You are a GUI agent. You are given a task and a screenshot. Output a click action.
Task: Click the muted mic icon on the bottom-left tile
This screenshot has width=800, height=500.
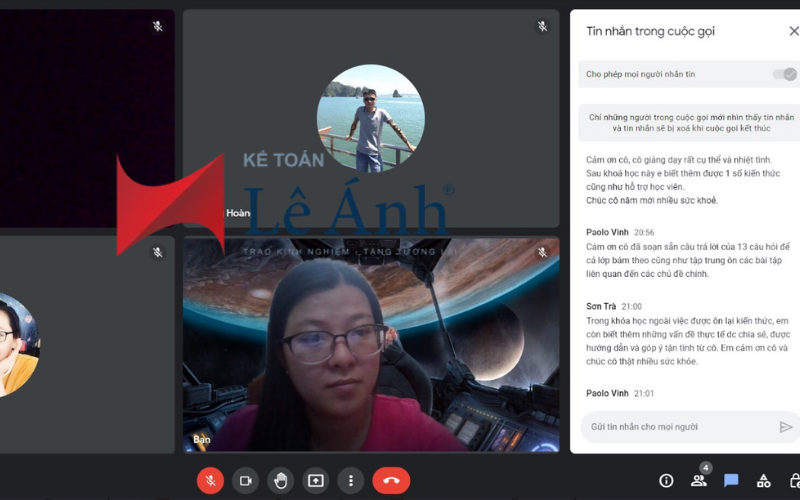[x=158, y=252]
